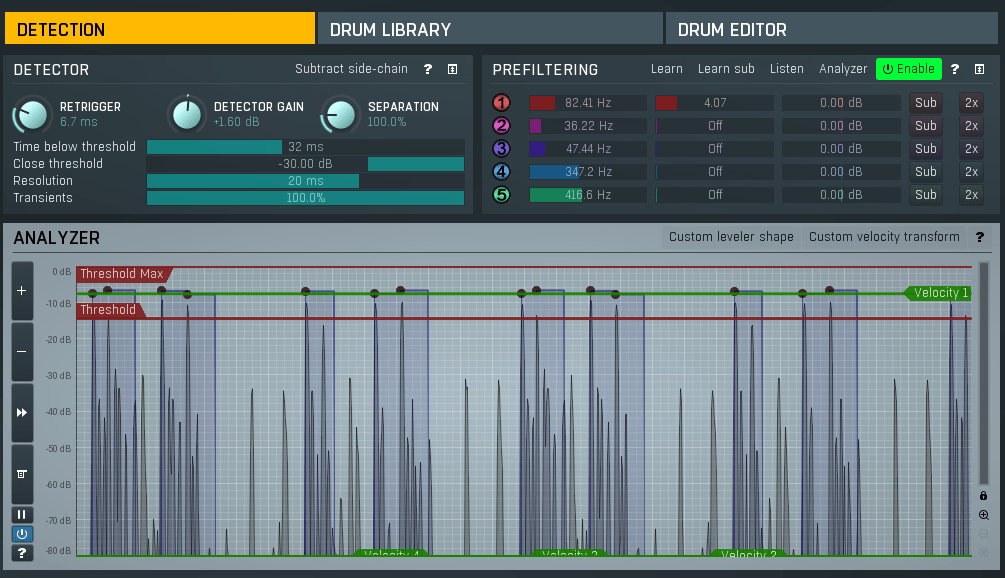Click the 416.6 Hz frequency field

(x=588, y=194)
